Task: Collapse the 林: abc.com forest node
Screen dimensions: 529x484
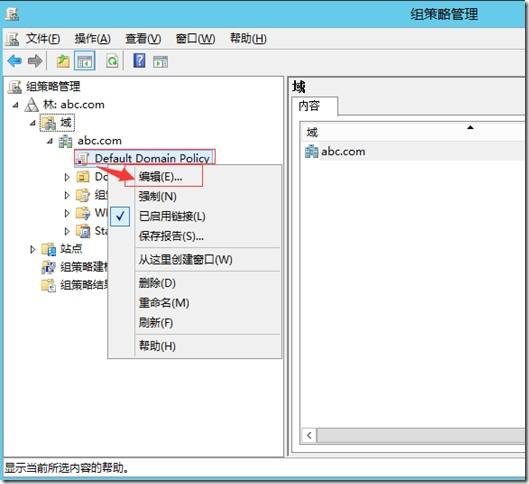Action: [16, 105]
